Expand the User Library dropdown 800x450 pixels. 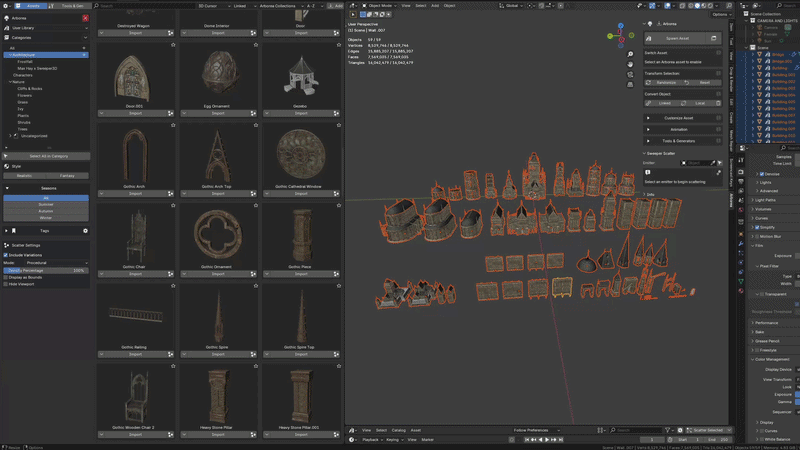click(46, 28)
